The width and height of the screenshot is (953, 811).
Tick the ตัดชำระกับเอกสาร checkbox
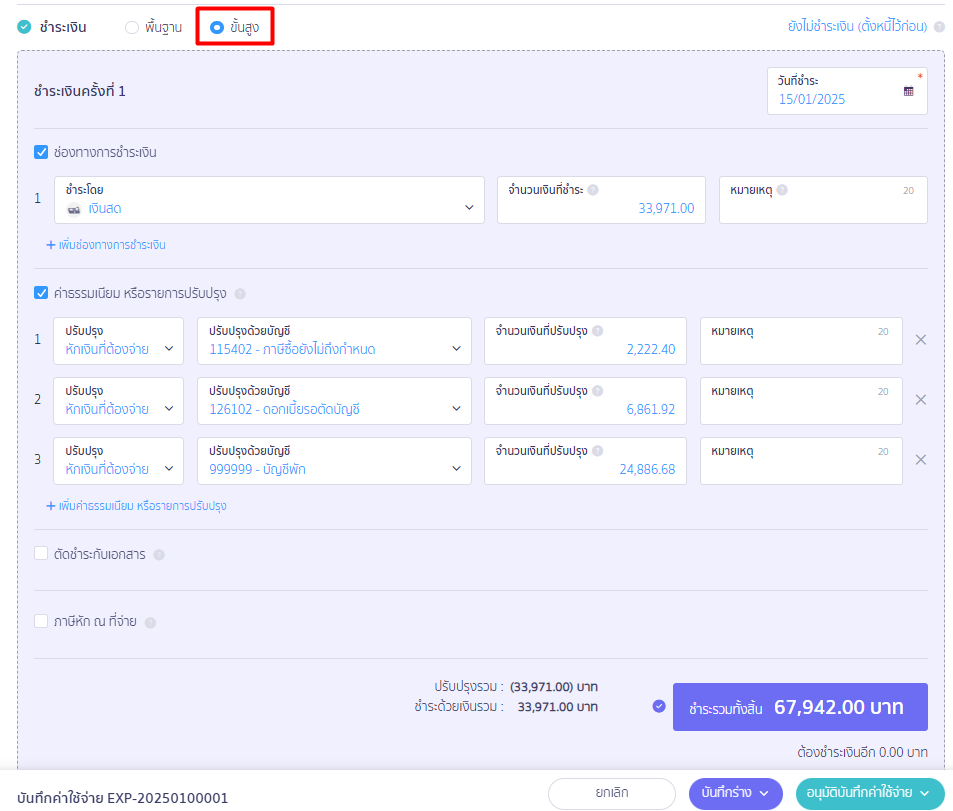click(41, 553)
